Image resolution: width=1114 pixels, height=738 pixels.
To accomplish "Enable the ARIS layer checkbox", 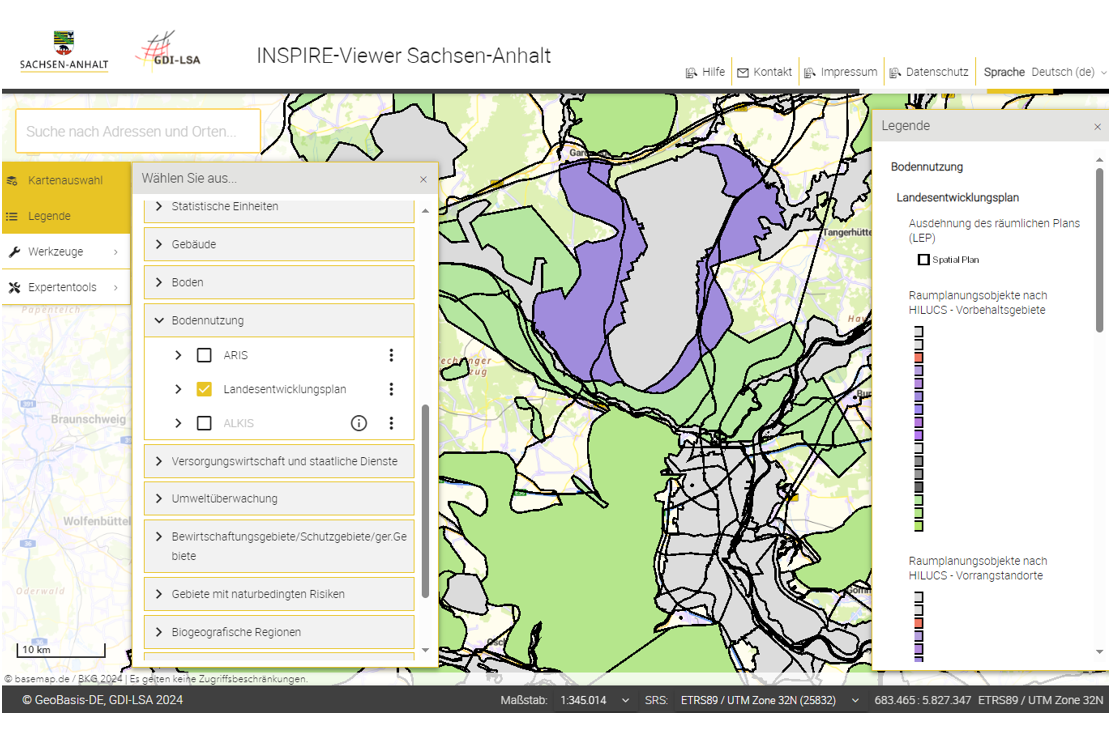I will click(204, 355).
